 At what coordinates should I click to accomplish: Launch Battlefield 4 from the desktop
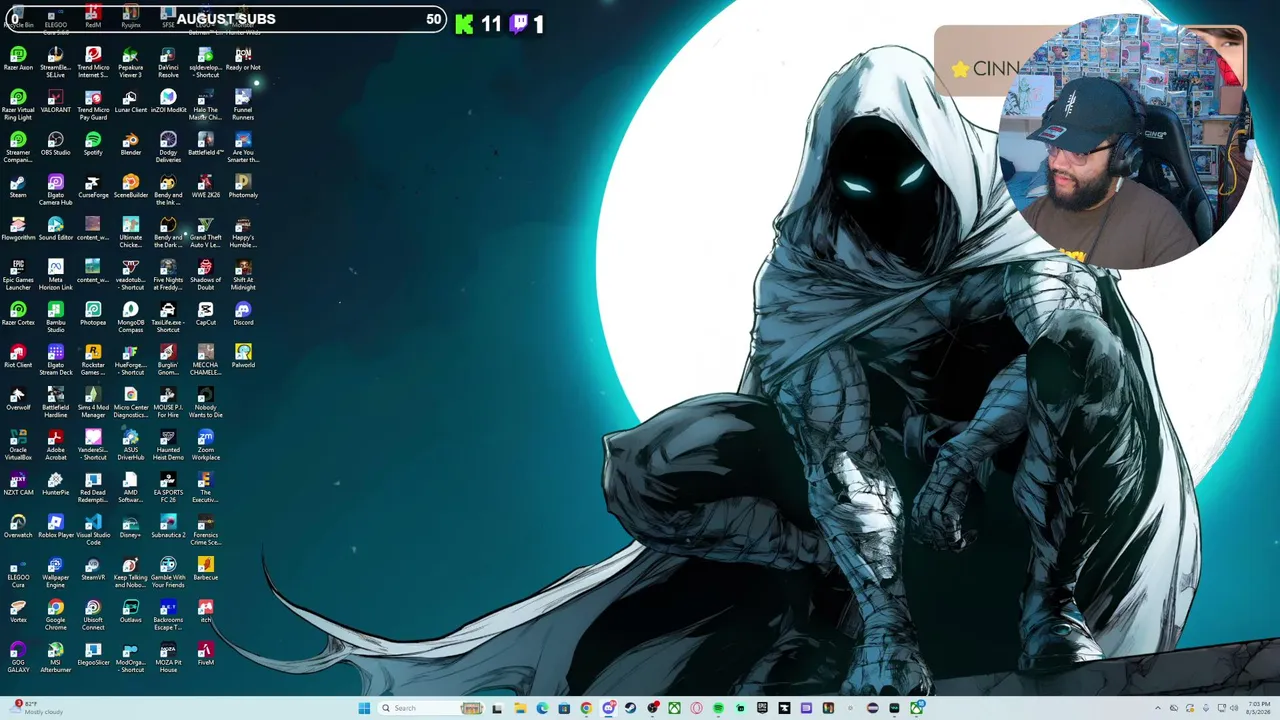pyautogui.click(x=206, y=145)
